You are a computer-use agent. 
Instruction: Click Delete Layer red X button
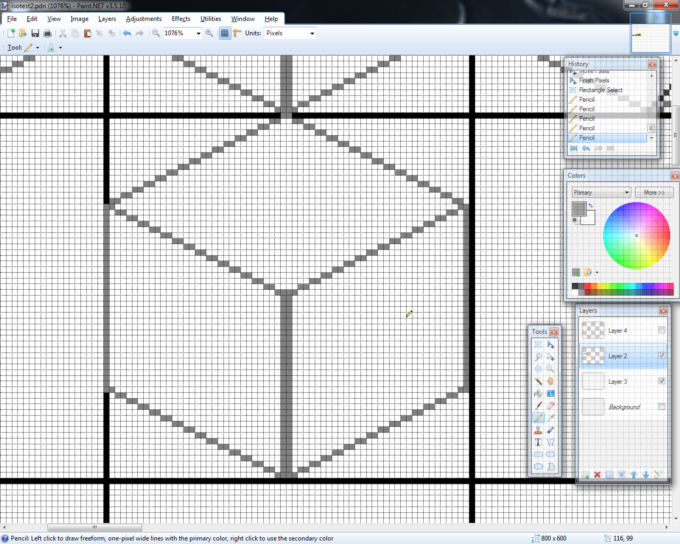tap(597, 475)
